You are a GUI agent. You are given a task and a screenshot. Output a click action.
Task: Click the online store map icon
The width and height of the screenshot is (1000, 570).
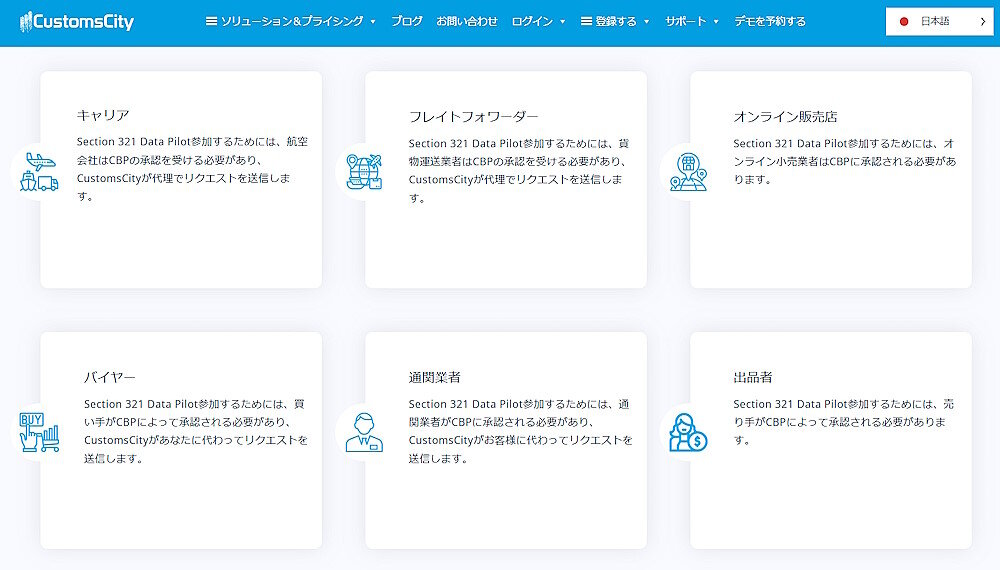click(x=688, y=172)
